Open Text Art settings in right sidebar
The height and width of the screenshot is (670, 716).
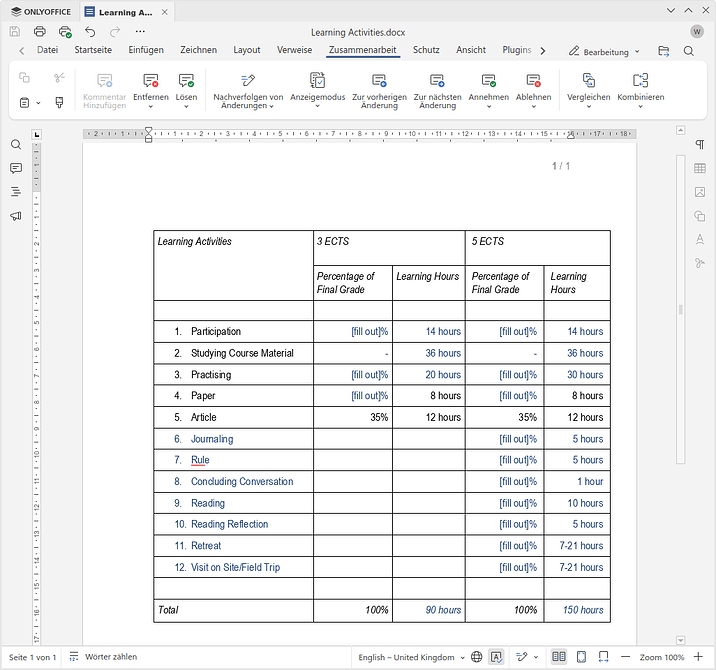tap(700, 239)
